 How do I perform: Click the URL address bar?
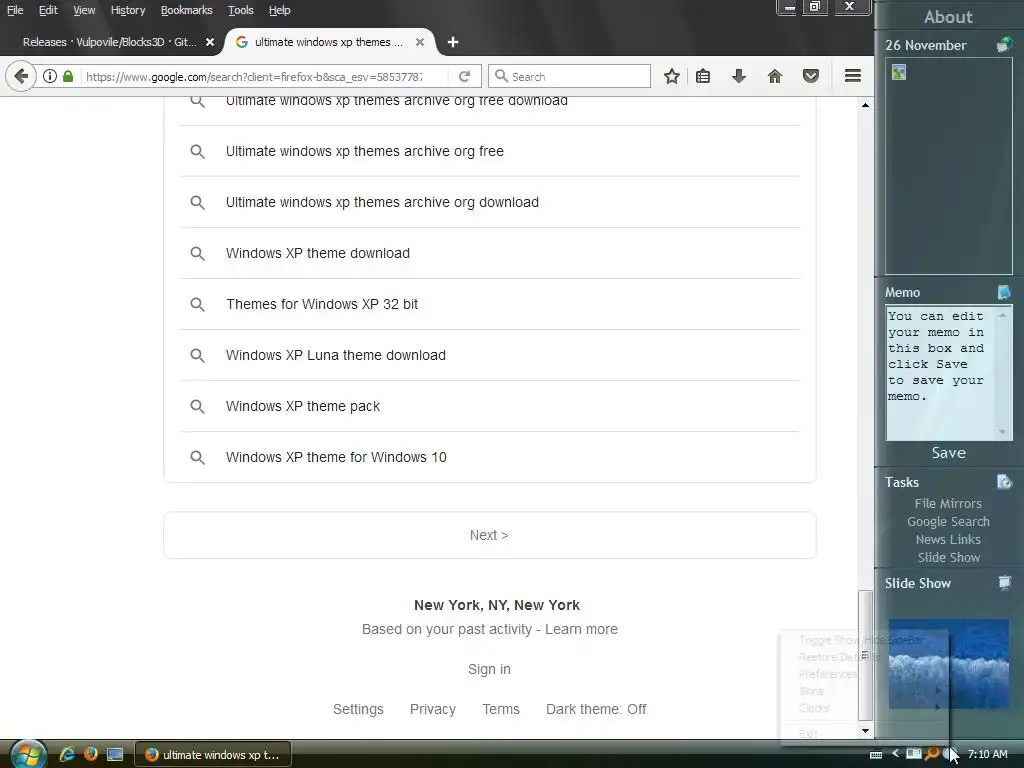(255, 76)
